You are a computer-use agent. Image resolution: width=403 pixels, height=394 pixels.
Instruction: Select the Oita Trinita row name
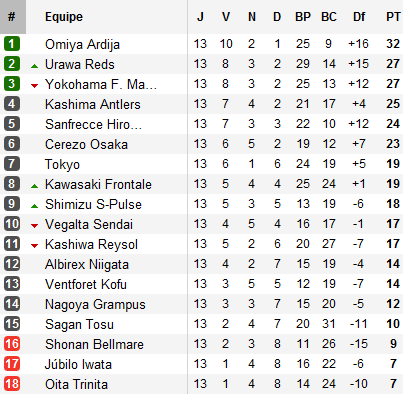tap(76, 384)
